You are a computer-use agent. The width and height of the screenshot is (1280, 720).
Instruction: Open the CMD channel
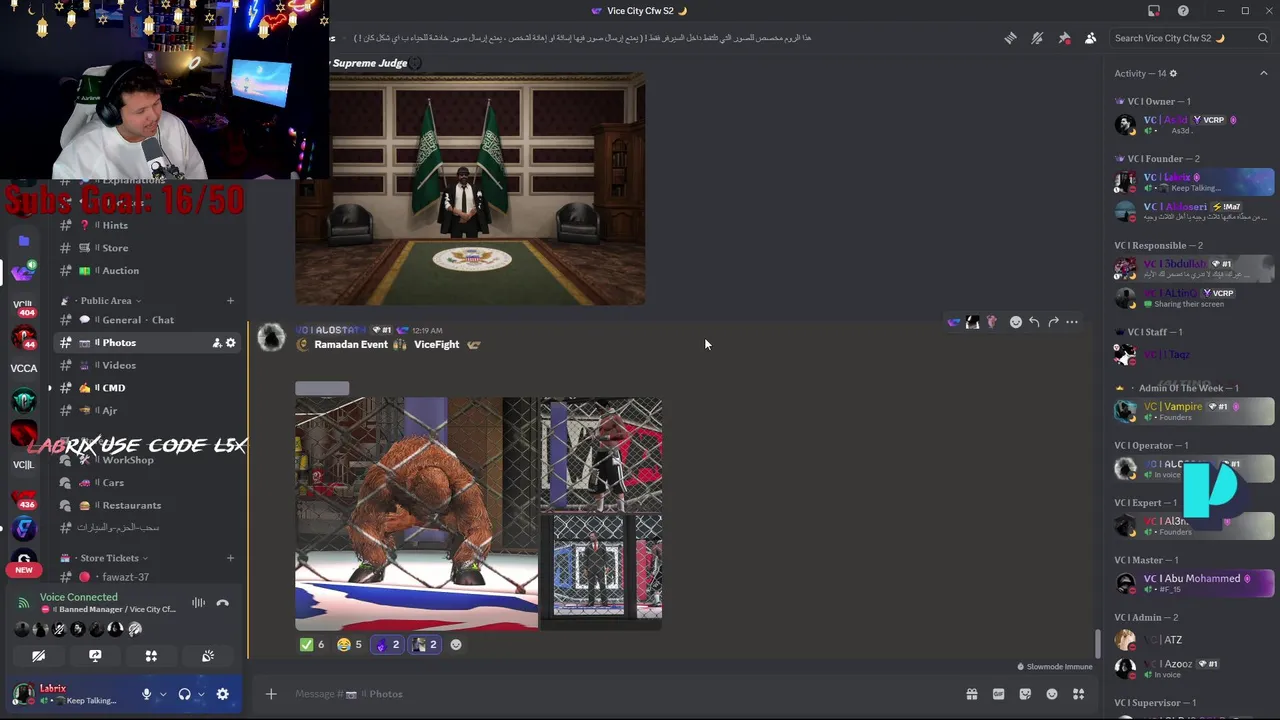(146, 388)
